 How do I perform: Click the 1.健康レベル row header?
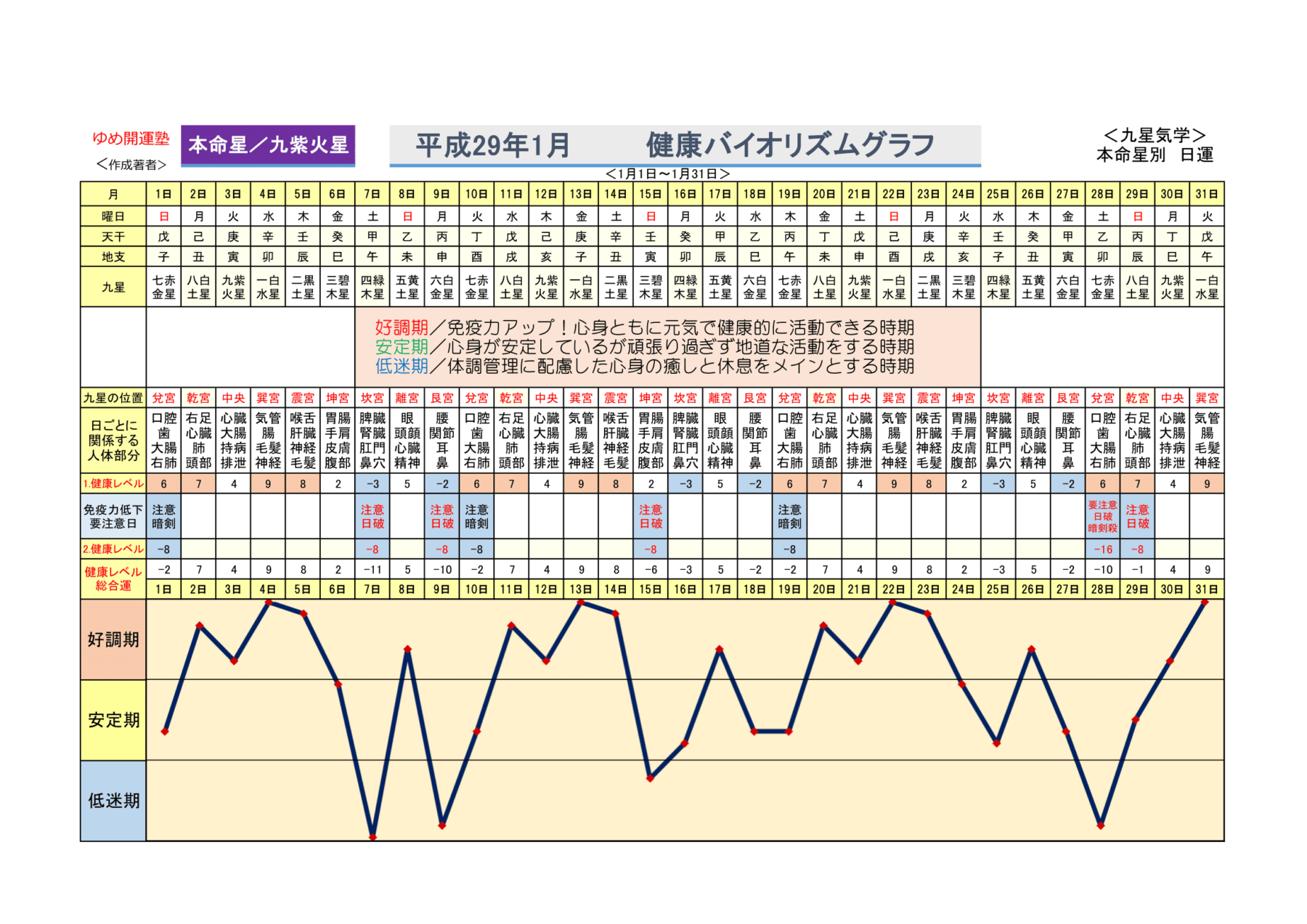113,483
